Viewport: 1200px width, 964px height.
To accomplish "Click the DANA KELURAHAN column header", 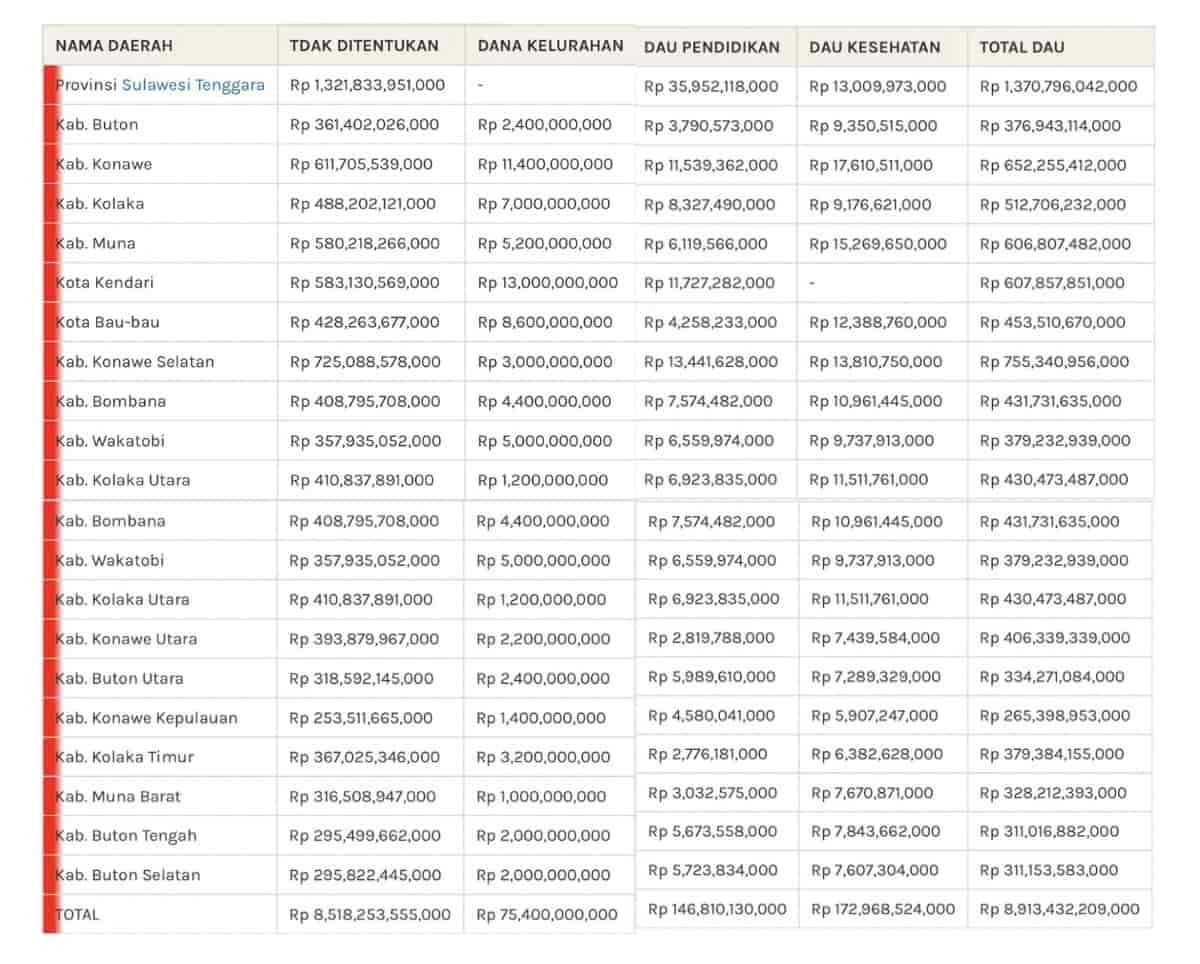I will click(x=550, y=46).
